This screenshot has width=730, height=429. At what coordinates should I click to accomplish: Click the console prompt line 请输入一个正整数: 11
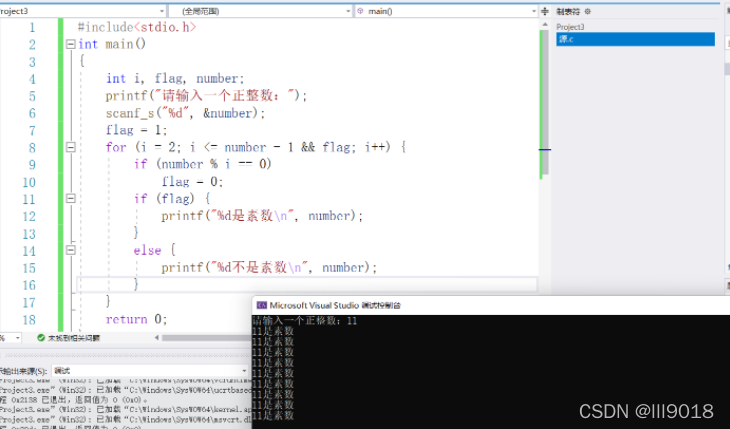pyautogui.click(x=304, y=320)
